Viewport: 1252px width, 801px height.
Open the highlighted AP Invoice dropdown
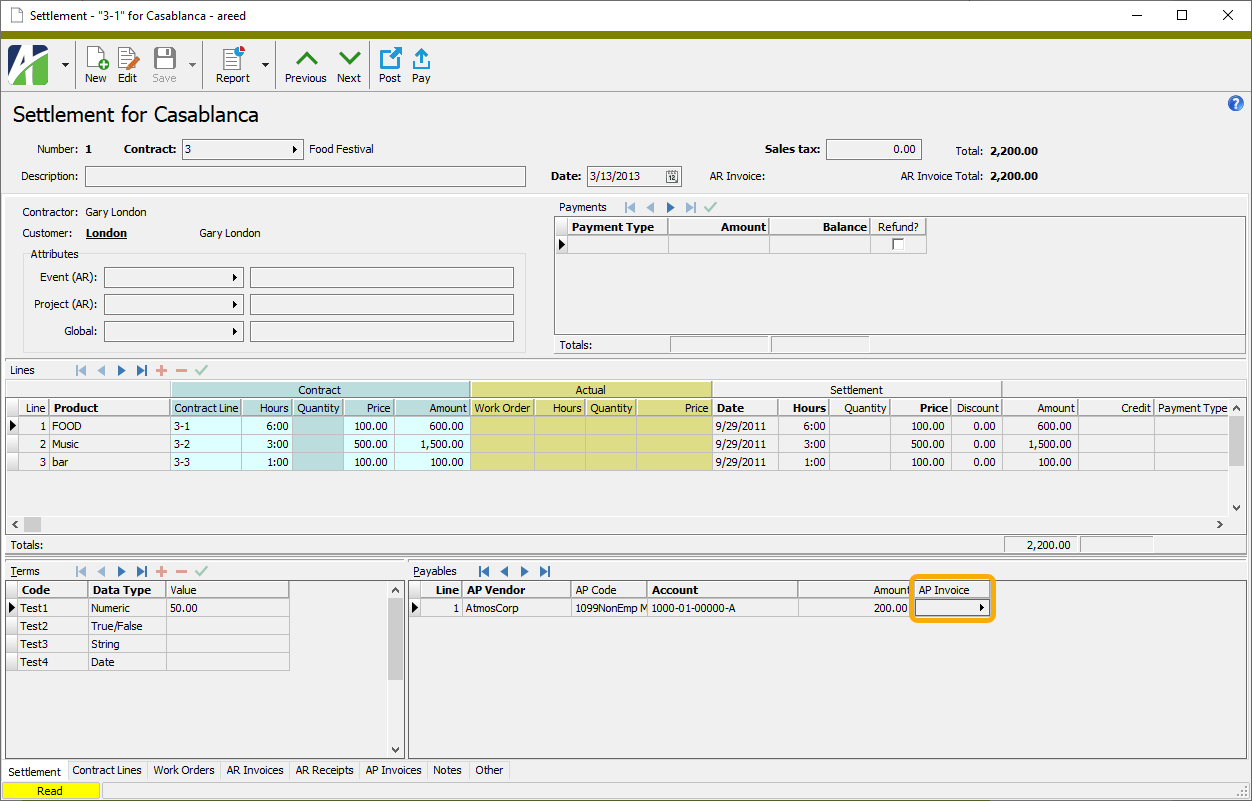pos(981,607)
